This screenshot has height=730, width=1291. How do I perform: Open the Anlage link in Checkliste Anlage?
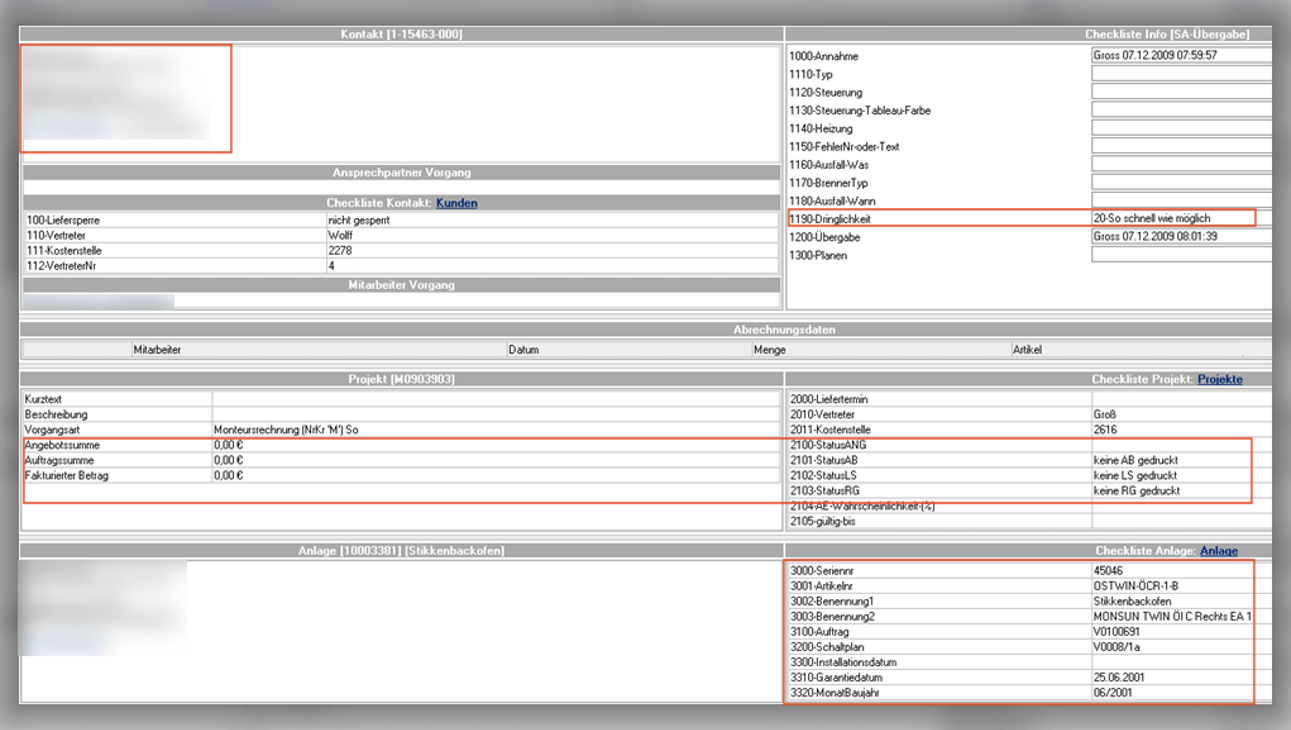click(1218, 551)
